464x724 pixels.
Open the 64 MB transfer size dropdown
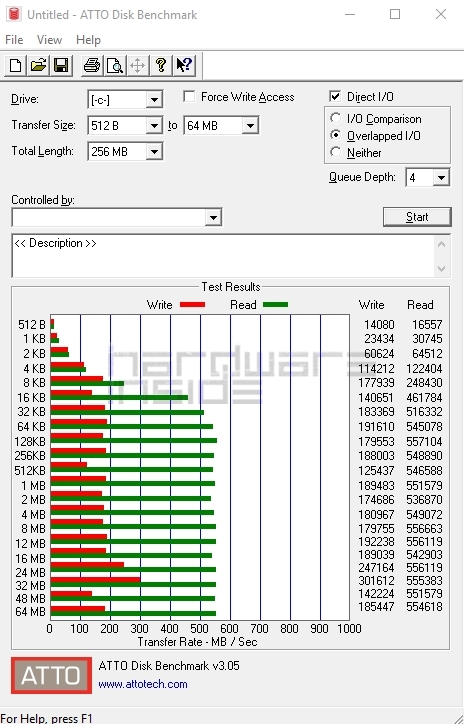click(x=250, y=126)
